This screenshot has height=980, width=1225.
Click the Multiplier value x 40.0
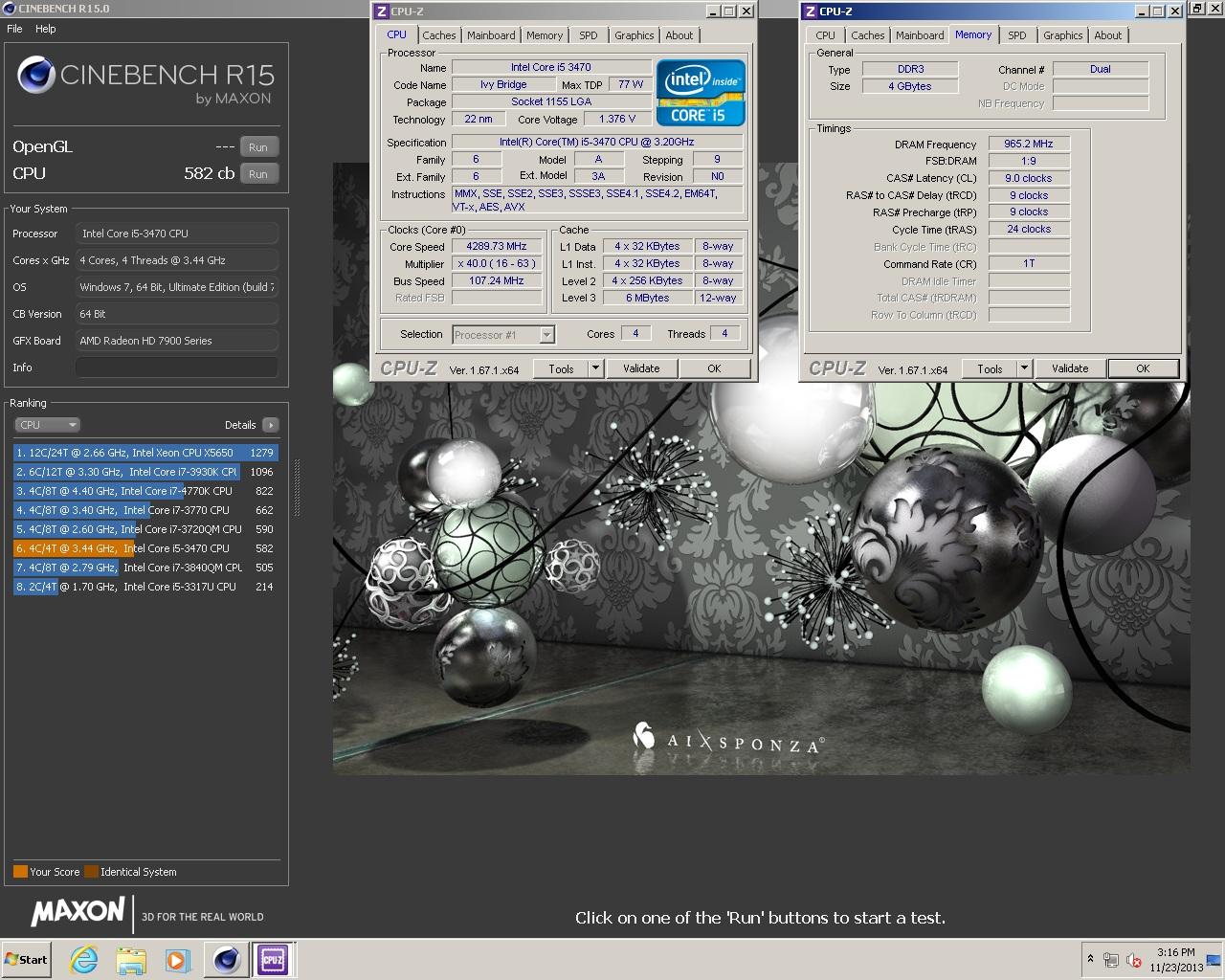tap(497, 263)
